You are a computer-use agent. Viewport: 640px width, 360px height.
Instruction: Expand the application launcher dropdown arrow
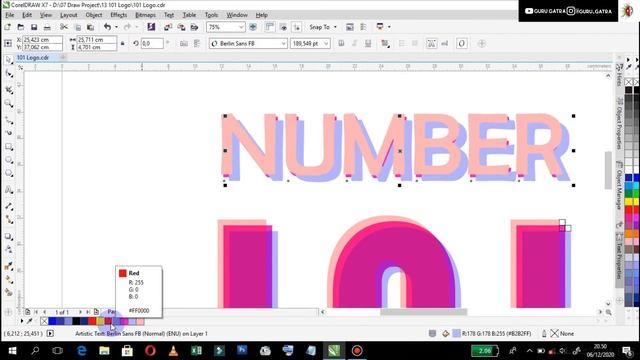coord(389,27)
